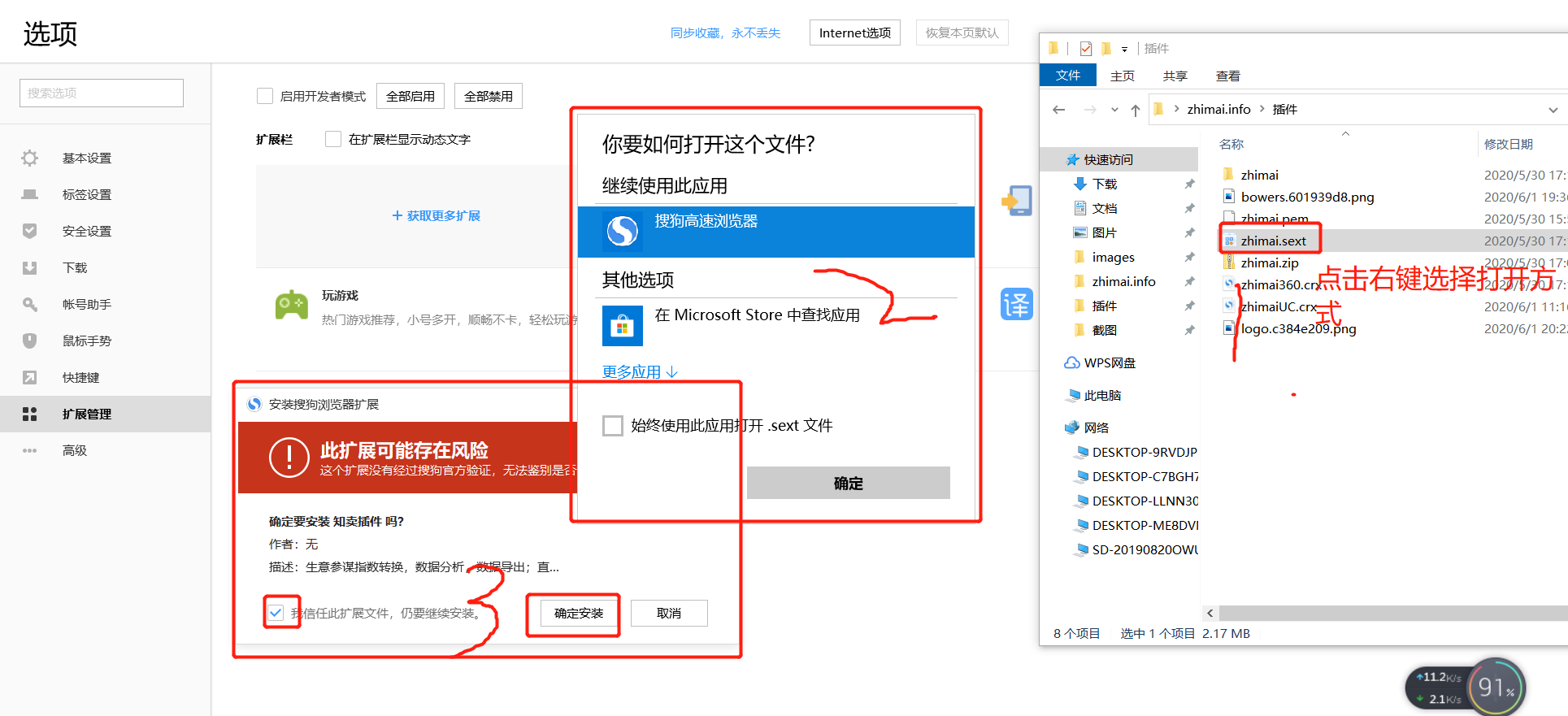
Task: Click the 恢复本页默认 button
Action: 962,33
